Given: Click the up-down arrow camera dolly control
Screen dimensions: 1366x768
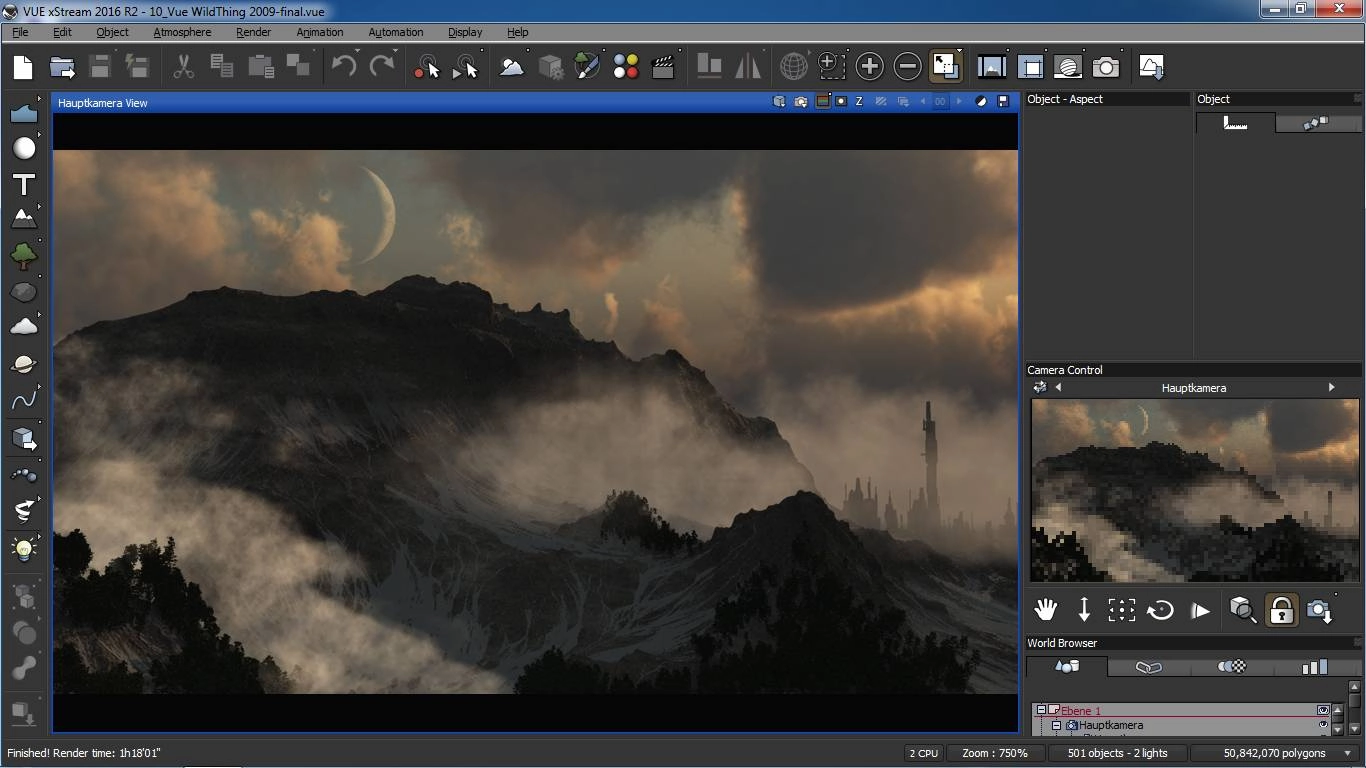Looking at the screenshot, I should pos(1084,610).
